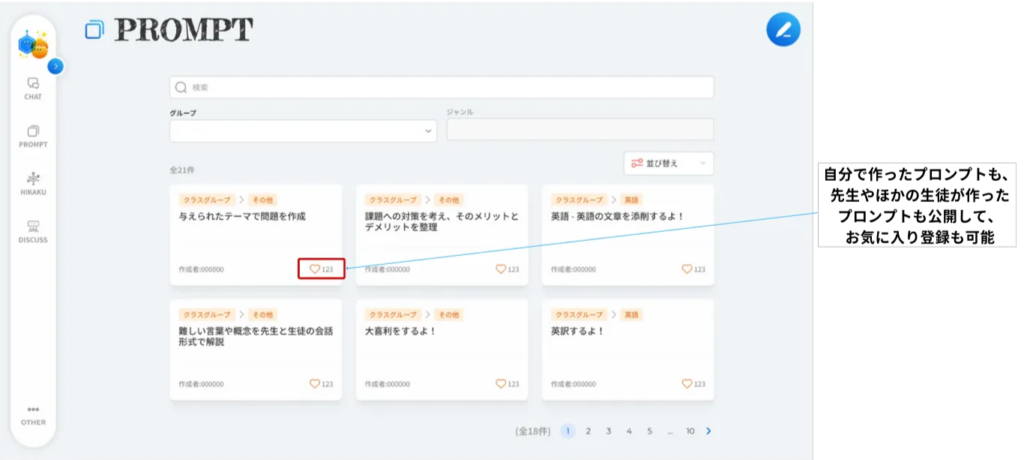Screen dimensions: 1024x460
Task: Click the magnifier icon in the search bar
Action: [181, 88]
